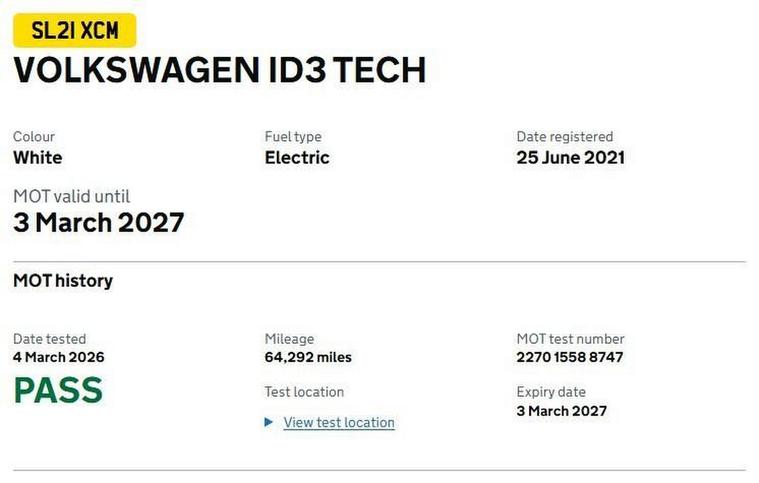The height and width of the screenshot is (483, 759).
Task: Click the Date tested label
Action: click(x=50, y=339)
